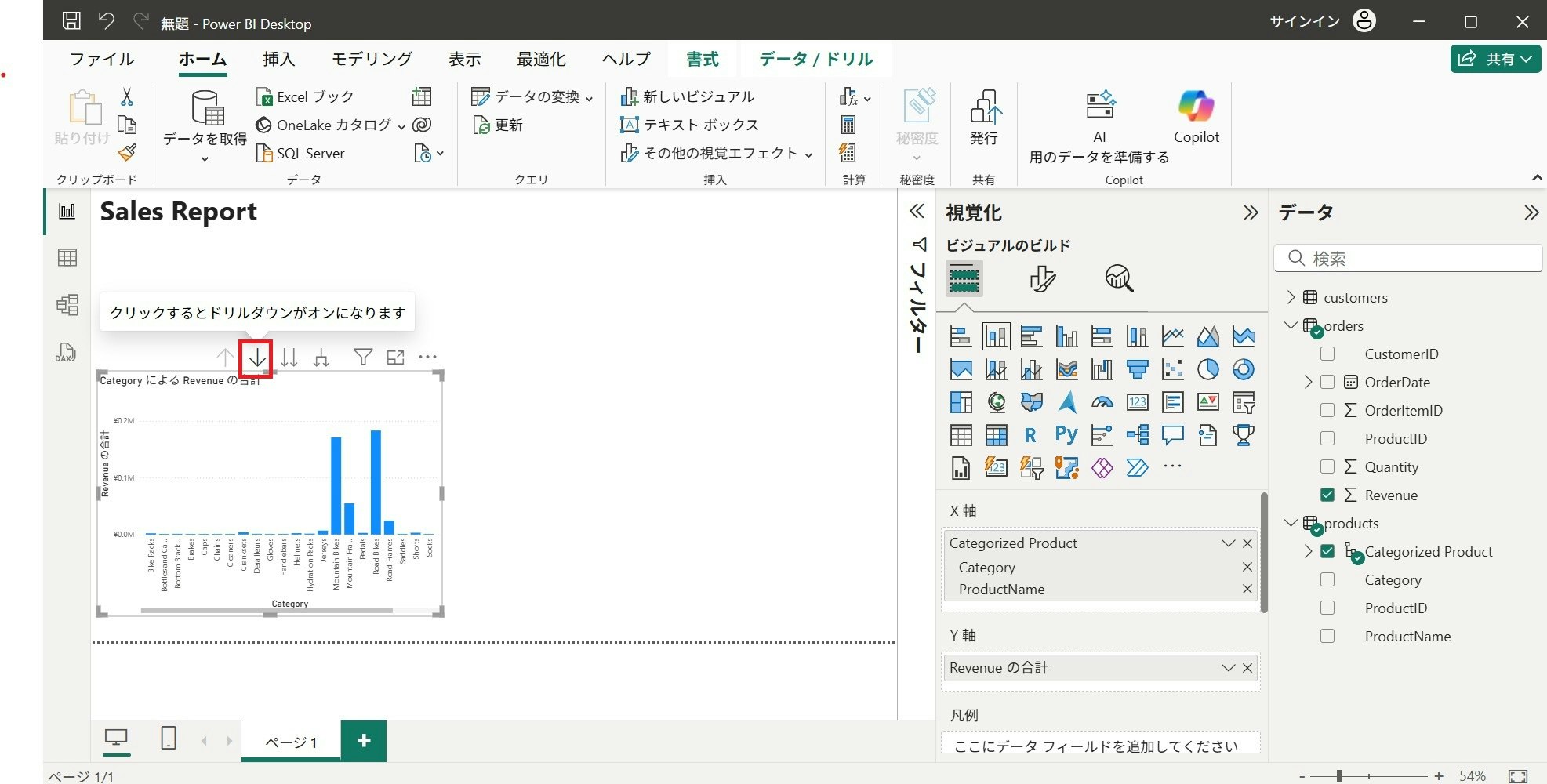Check the OrderItemID field checkbox
Screen dimensions: 1547x784
click(x=1327, y=410)
